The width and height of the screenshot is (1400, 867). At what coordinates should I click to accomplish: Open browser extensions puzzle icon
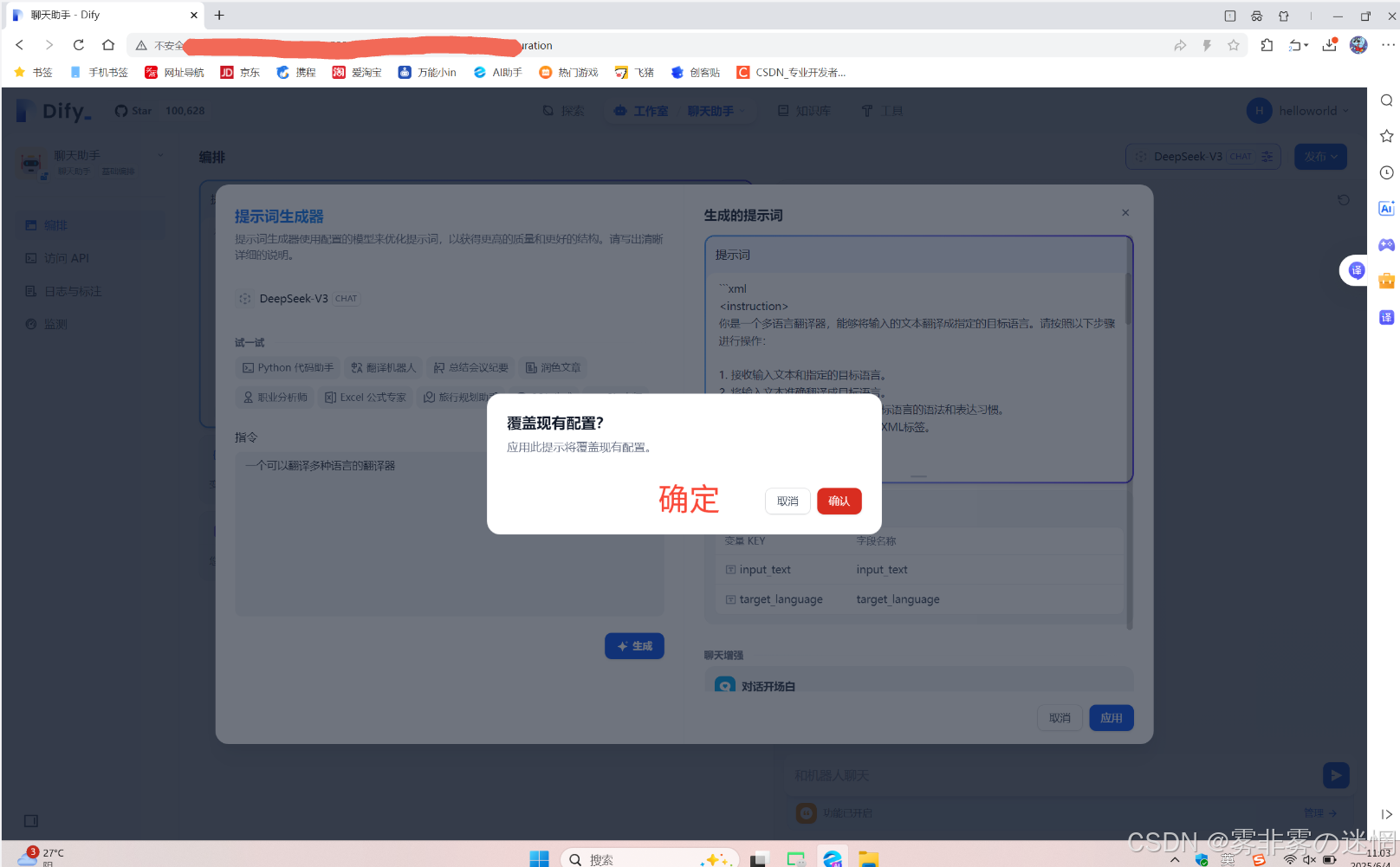coord(1267,45)
